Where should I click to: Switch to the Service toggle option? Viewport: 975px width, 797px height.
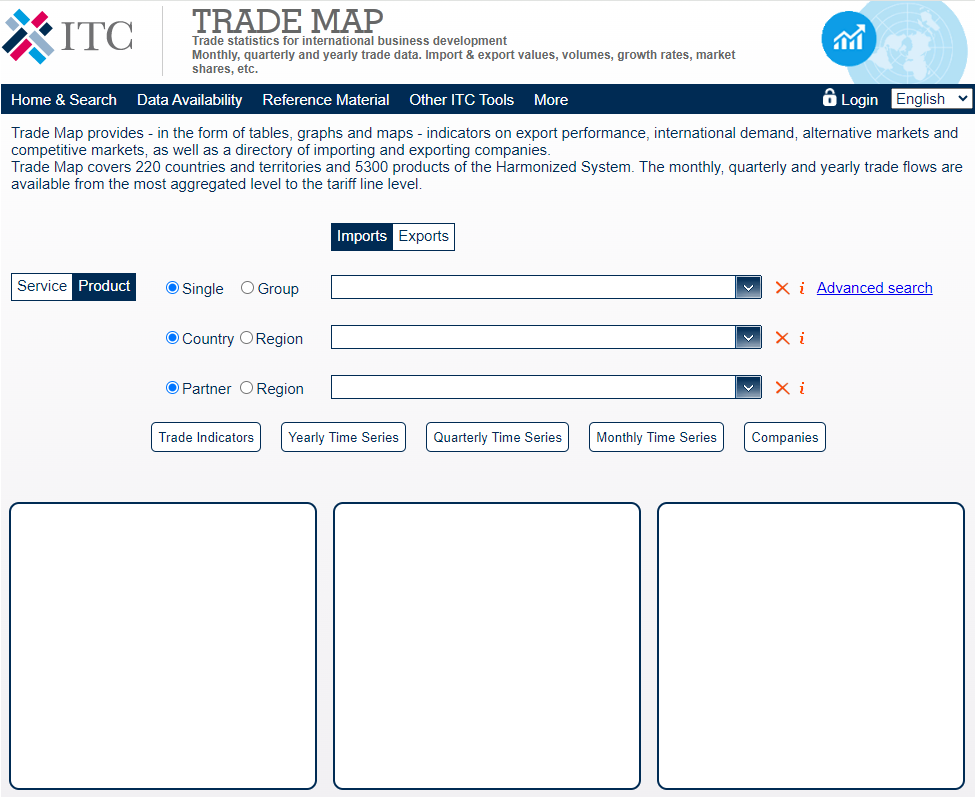coord(42,287)
